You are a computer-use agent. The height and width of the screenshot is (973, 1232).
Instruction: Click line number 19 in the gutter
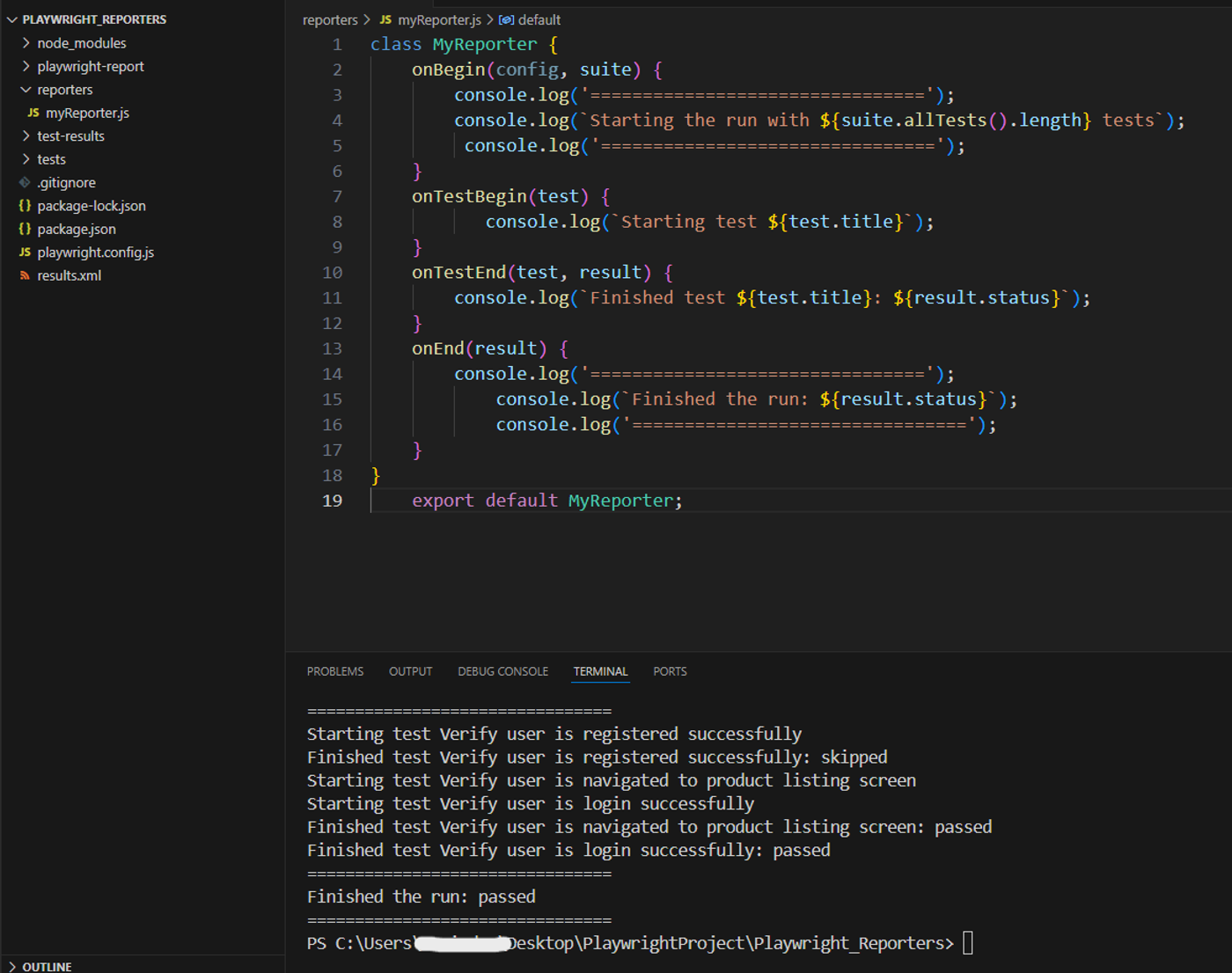coord(333,501)
